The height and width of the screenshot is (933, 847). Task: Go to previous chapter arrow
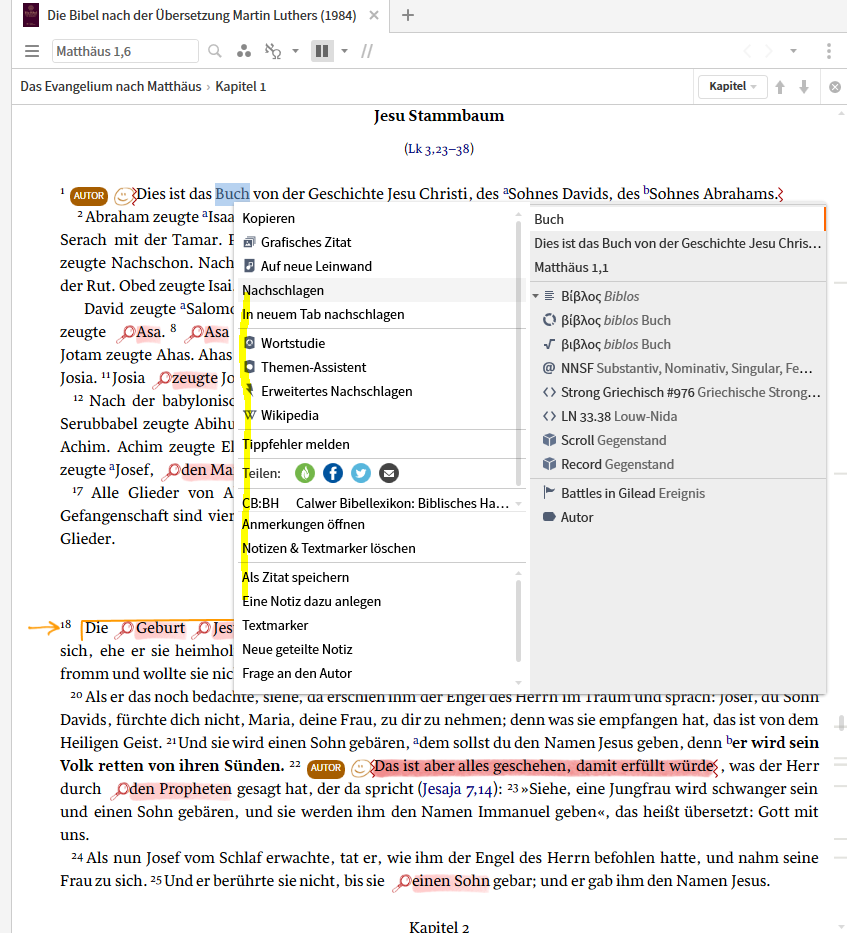click(780, 87)
